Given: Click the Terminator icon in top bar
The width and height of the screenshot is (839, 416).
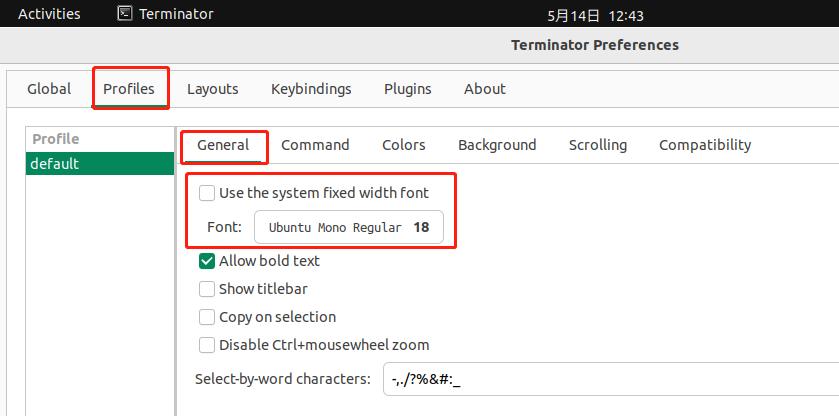Looking at the screenshot, I should 124,14.
